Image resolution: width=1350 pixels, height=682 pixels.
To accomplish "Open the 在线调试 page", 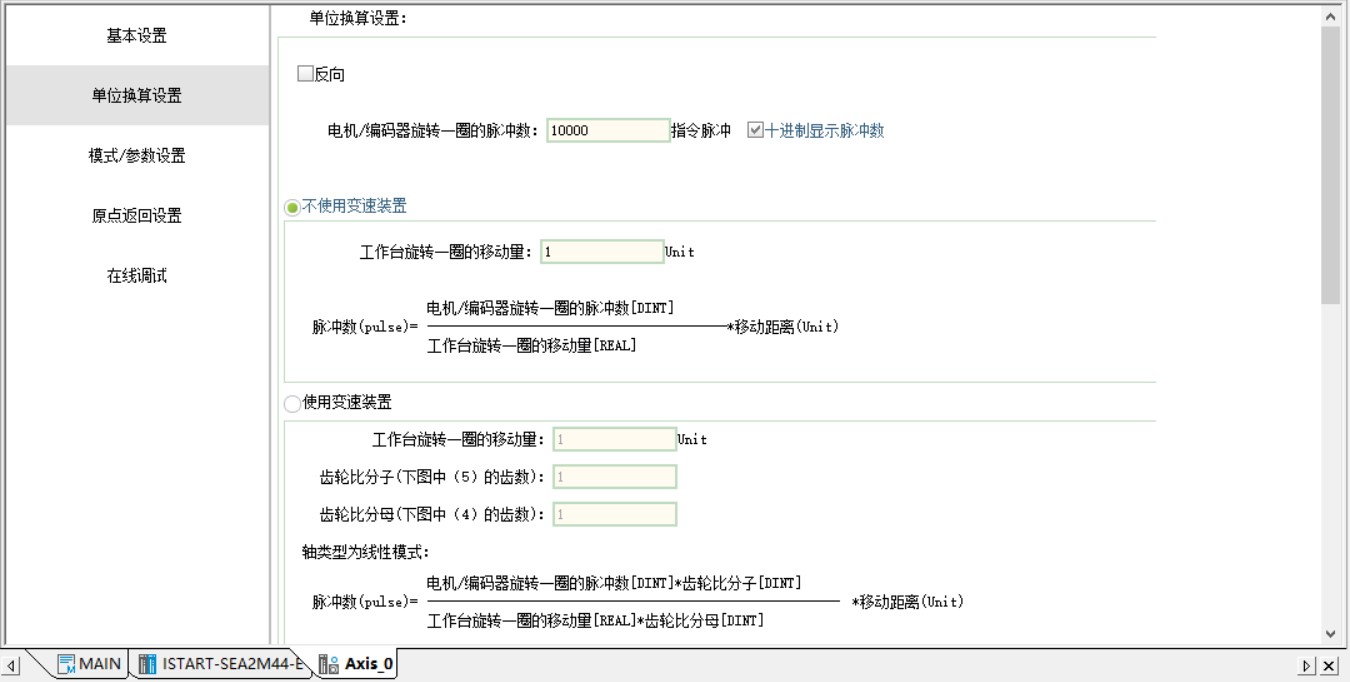I will point(137,276).
